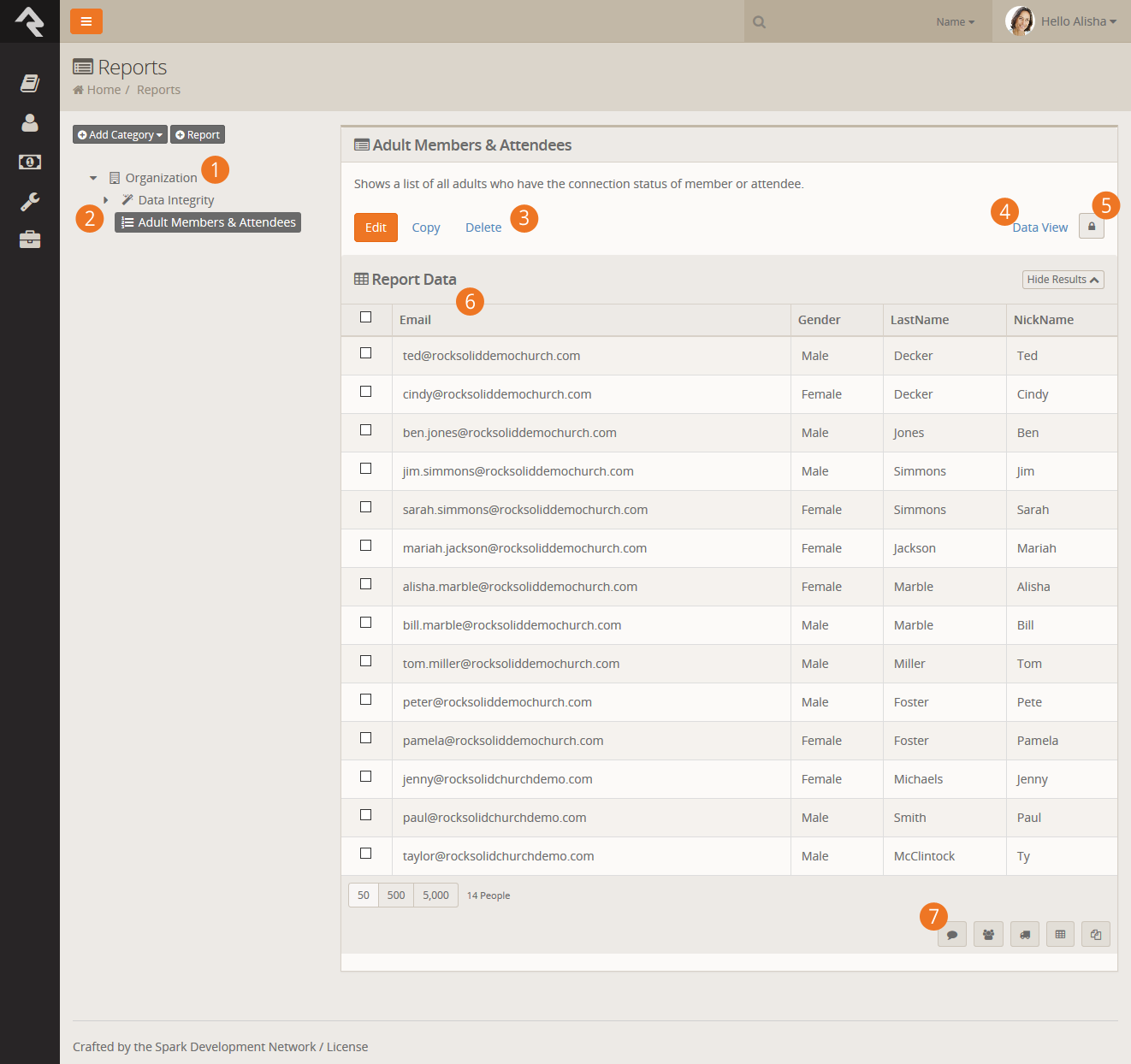Open the wrench tools icon in sidebar
The width and height of the screenshot is (1131, 1064).
[30, 202]
